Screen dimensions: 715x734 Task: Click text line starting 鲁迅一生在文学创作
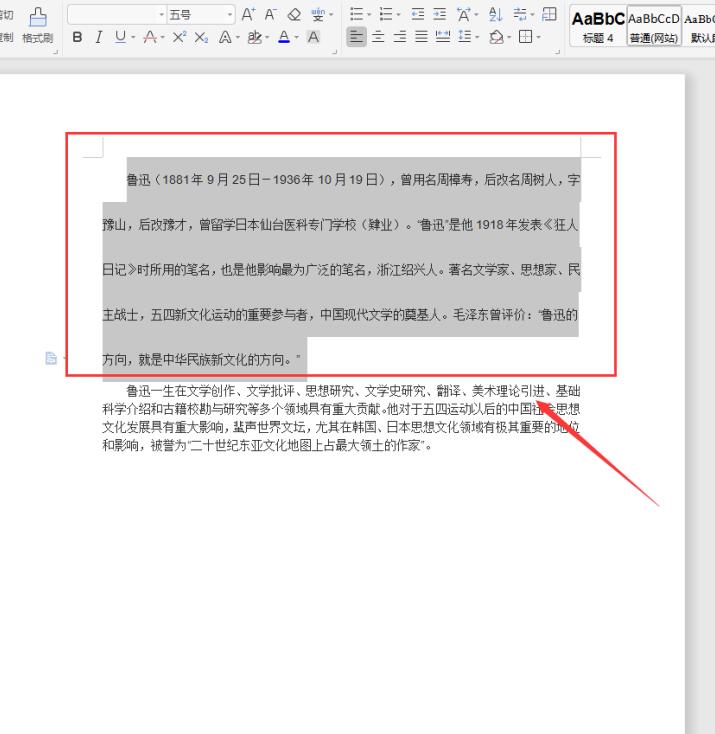click(x=354, y=391)
